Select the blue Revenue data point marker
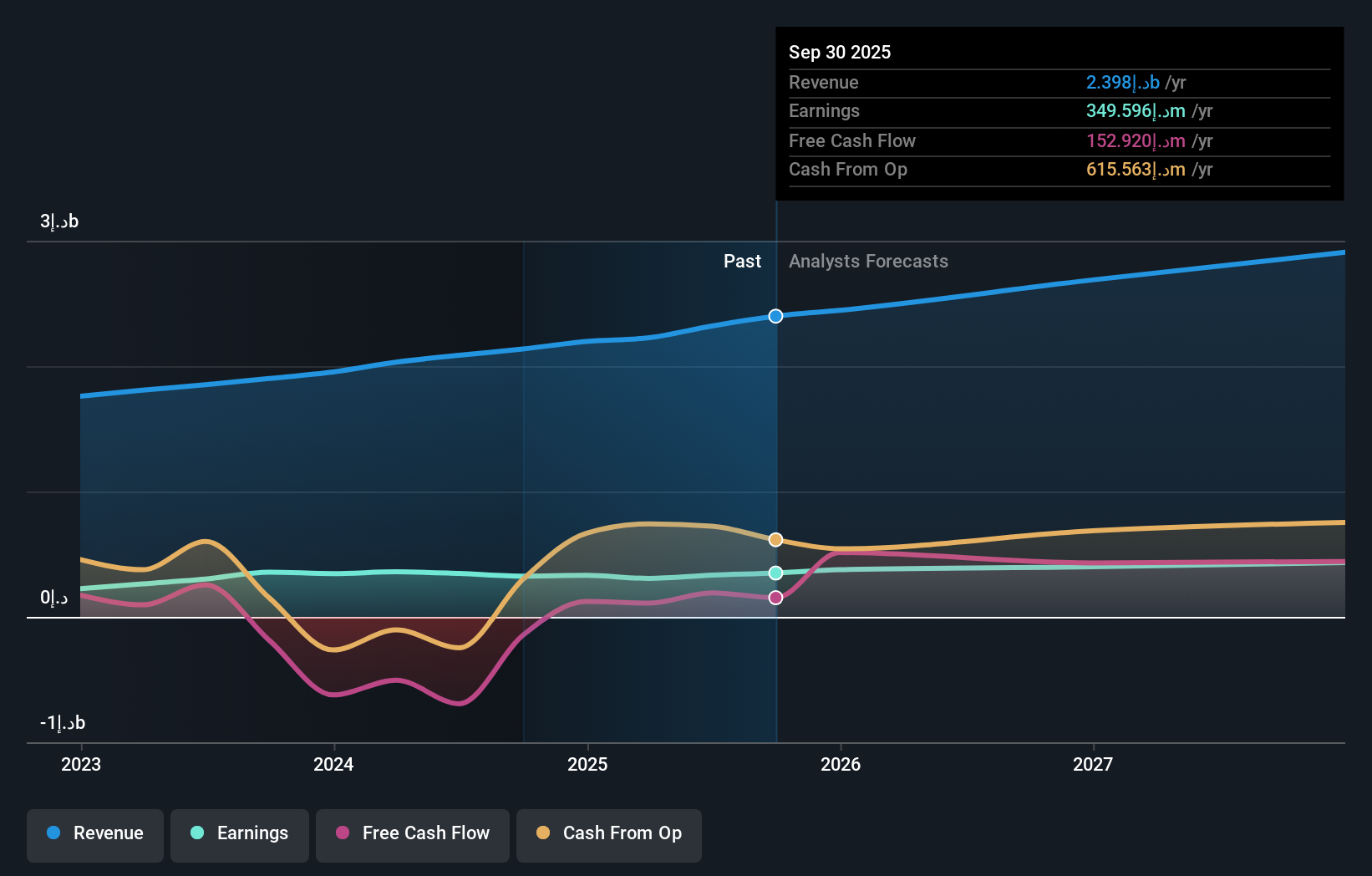This screenshot has width=1372, height=876. click(x=775, y=316)
